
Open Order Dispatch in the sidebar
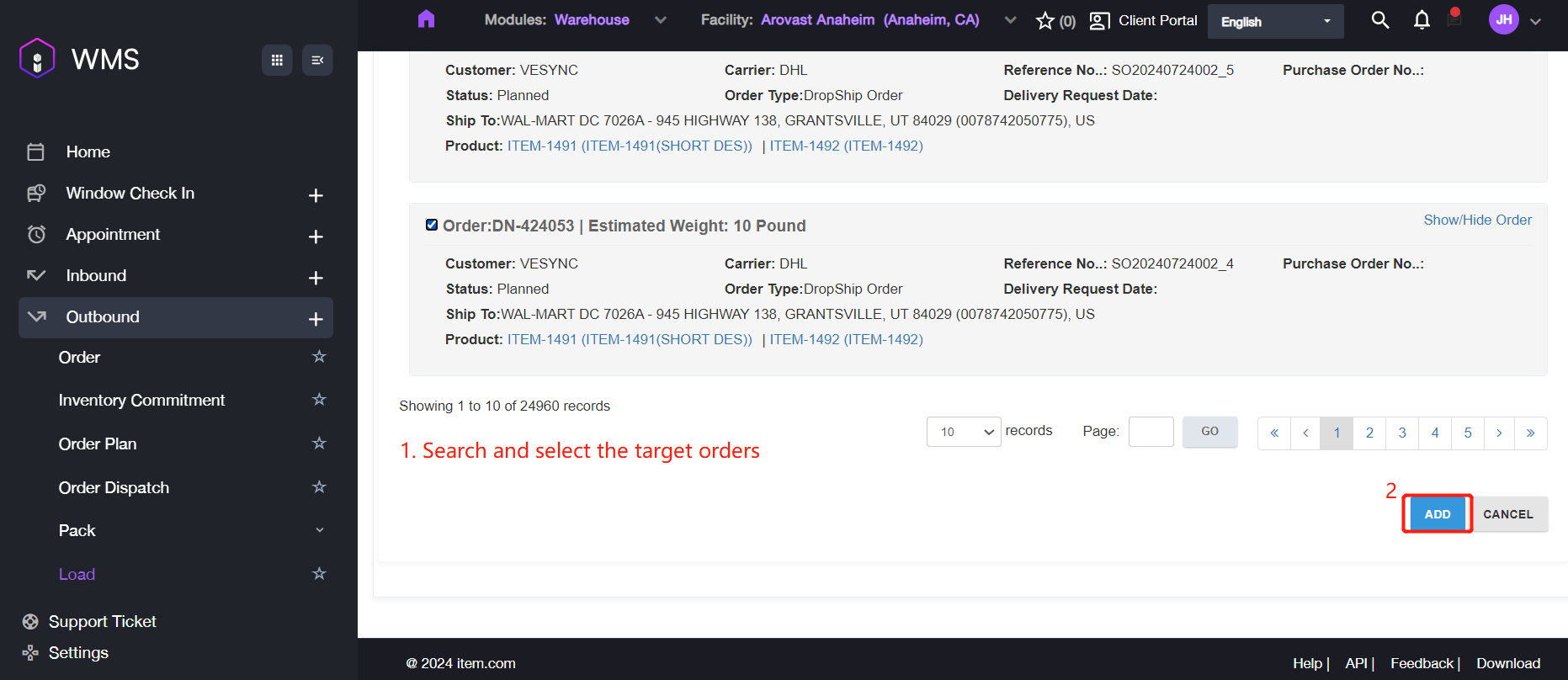[114, 488]
